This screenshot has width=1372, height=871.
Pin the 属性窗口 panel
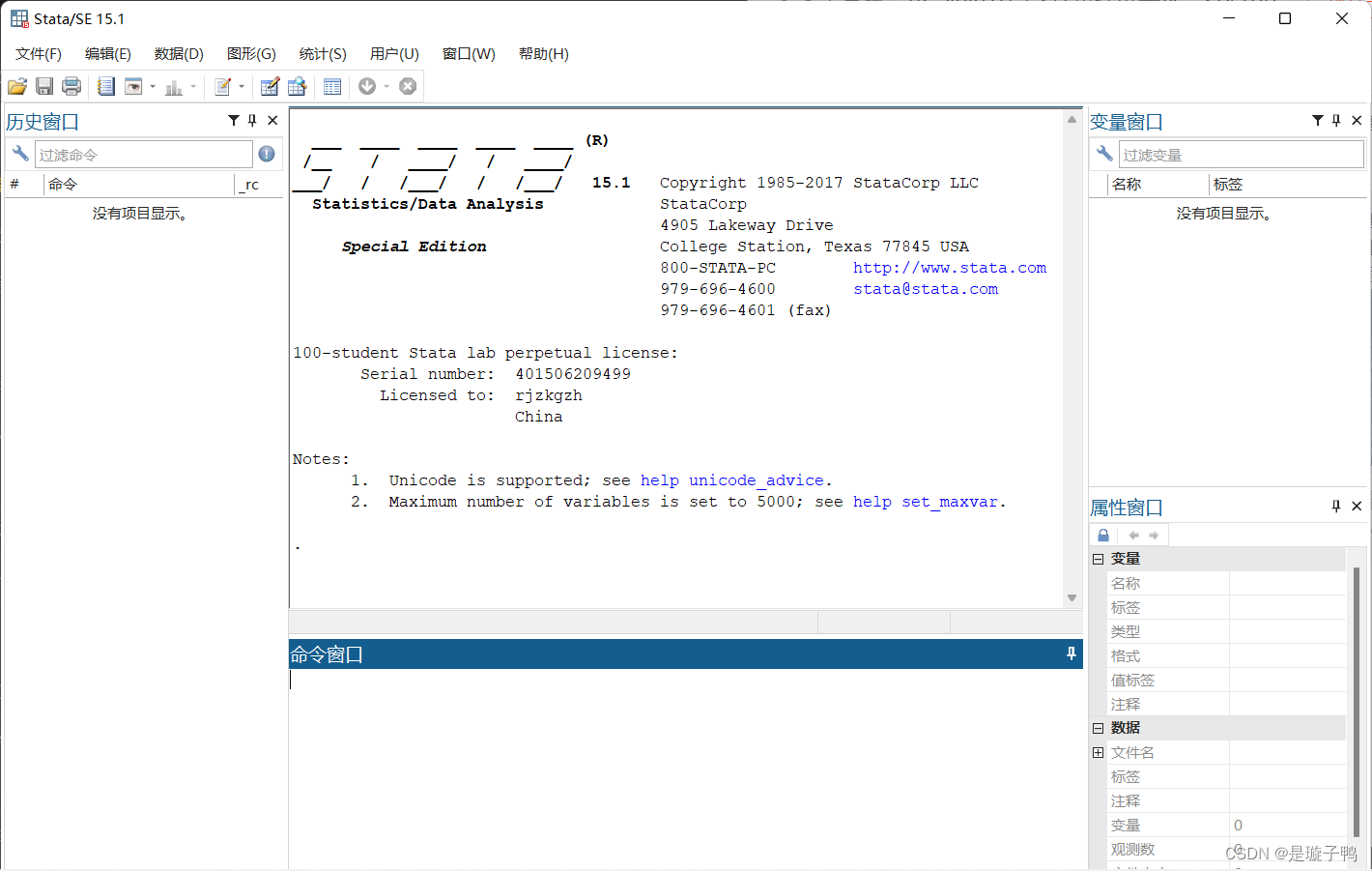[x=1336, y=507]
